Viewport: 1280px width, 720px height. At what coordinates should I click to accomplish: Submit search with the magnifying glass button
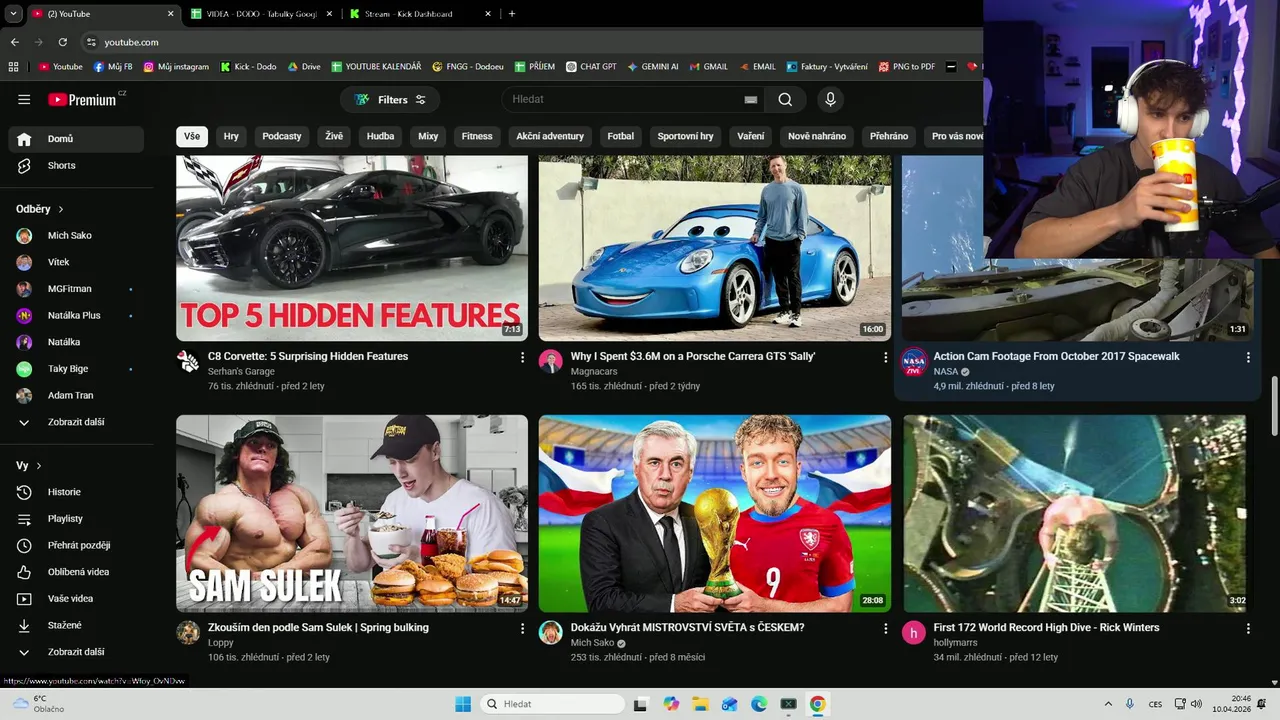785,100
